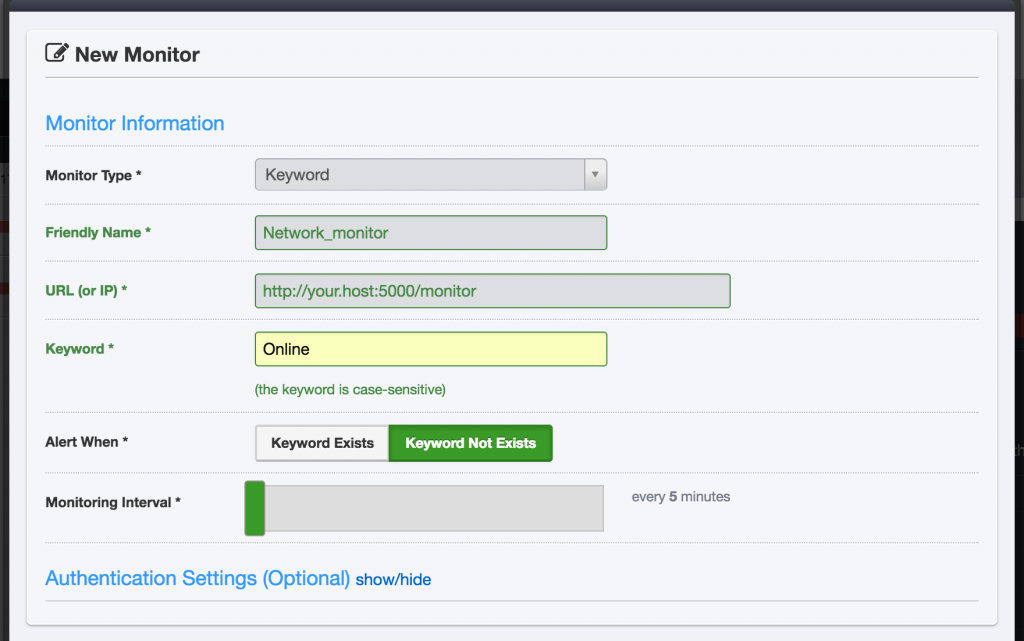Select the Keyword monitor type combo box
The width and height of the screenshot is (1024, 641).
[420, 175]
